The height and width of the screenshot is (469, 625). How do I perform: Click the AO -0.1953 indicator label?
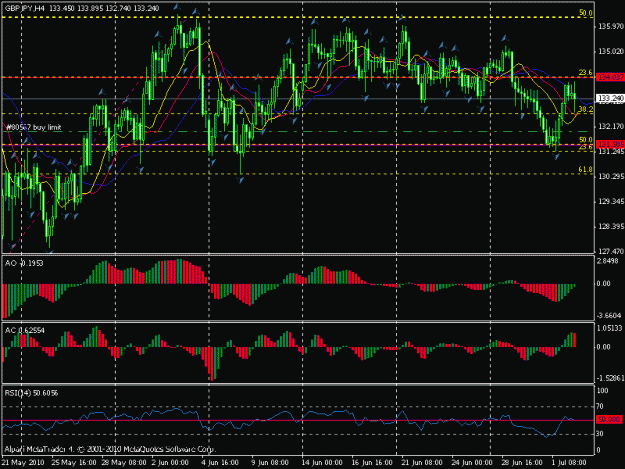(x=24, y=263)
